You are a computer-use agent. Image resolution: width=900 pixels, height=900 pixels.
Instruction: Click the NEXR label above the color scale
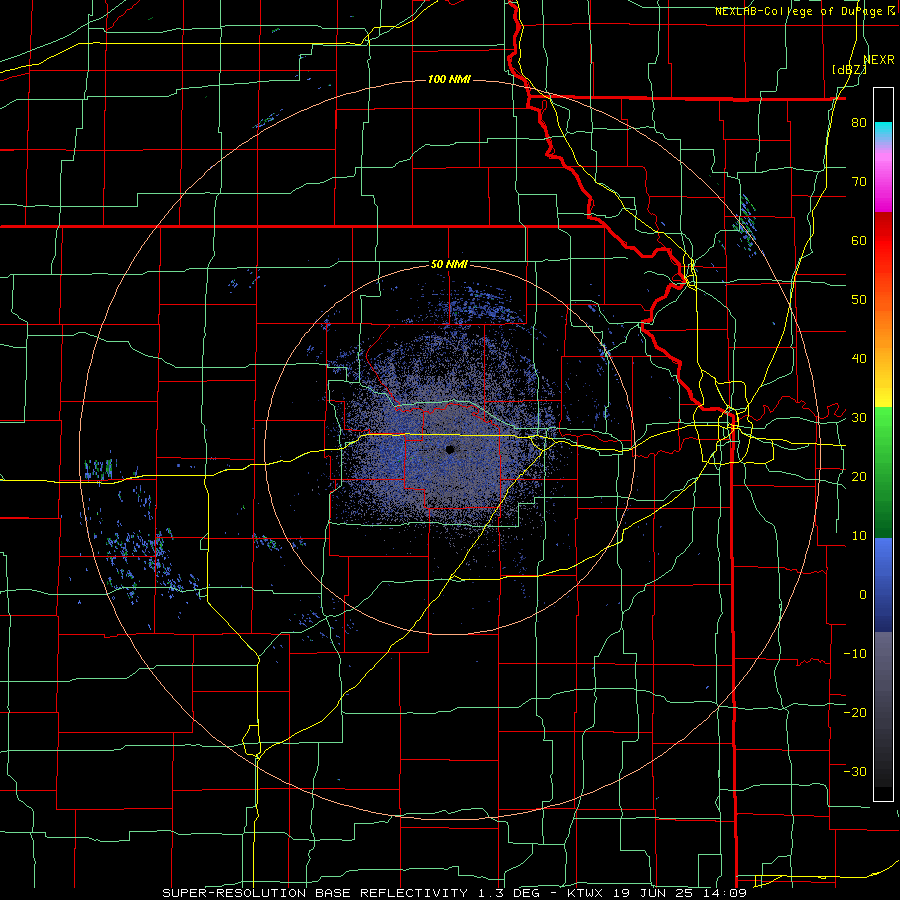pyautogui.click(x=879, y=60)
